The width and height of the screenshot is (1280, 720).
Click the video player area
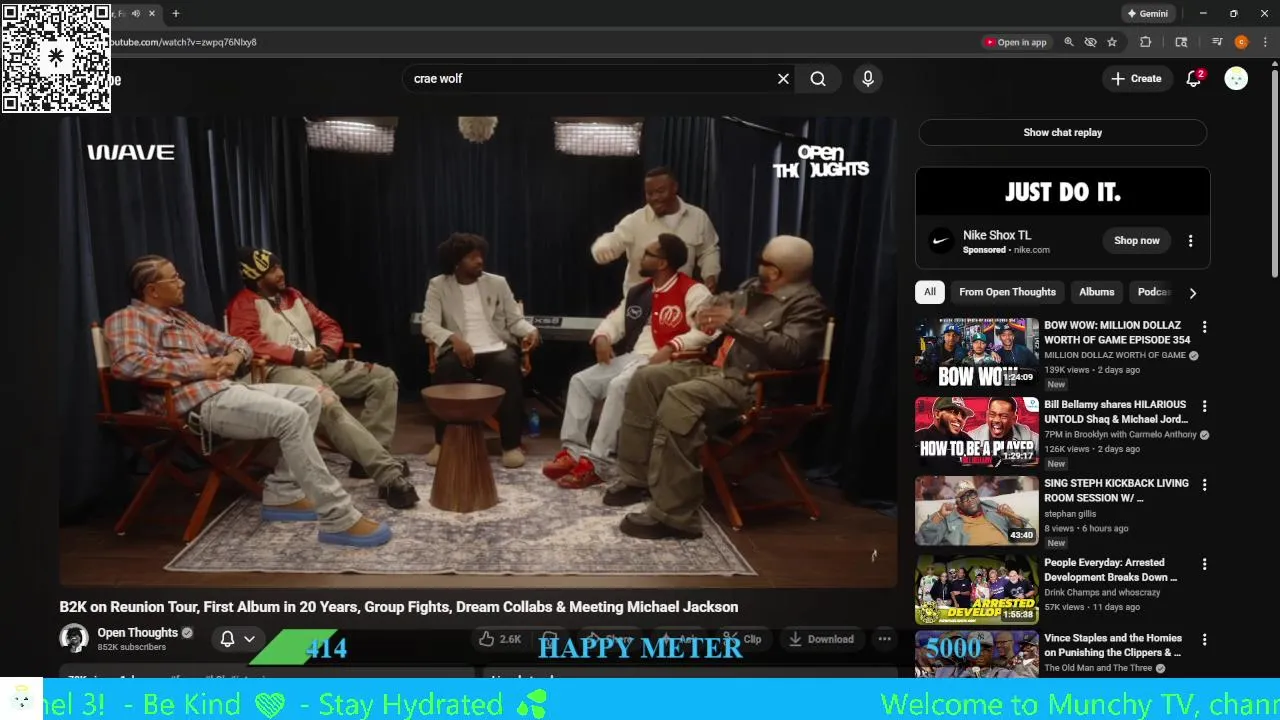pyautogui.click(x=478, y=351)
